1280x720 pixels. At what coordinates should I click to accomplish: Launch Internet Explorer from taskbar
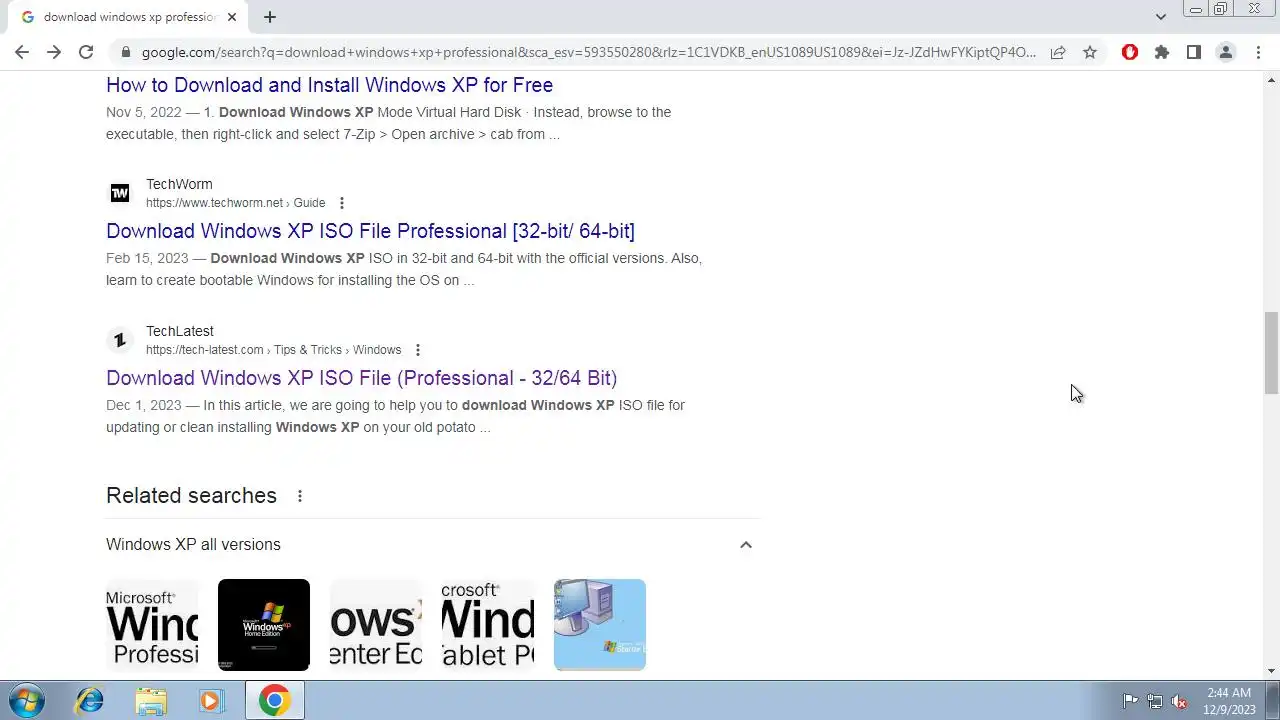(90, 701)
